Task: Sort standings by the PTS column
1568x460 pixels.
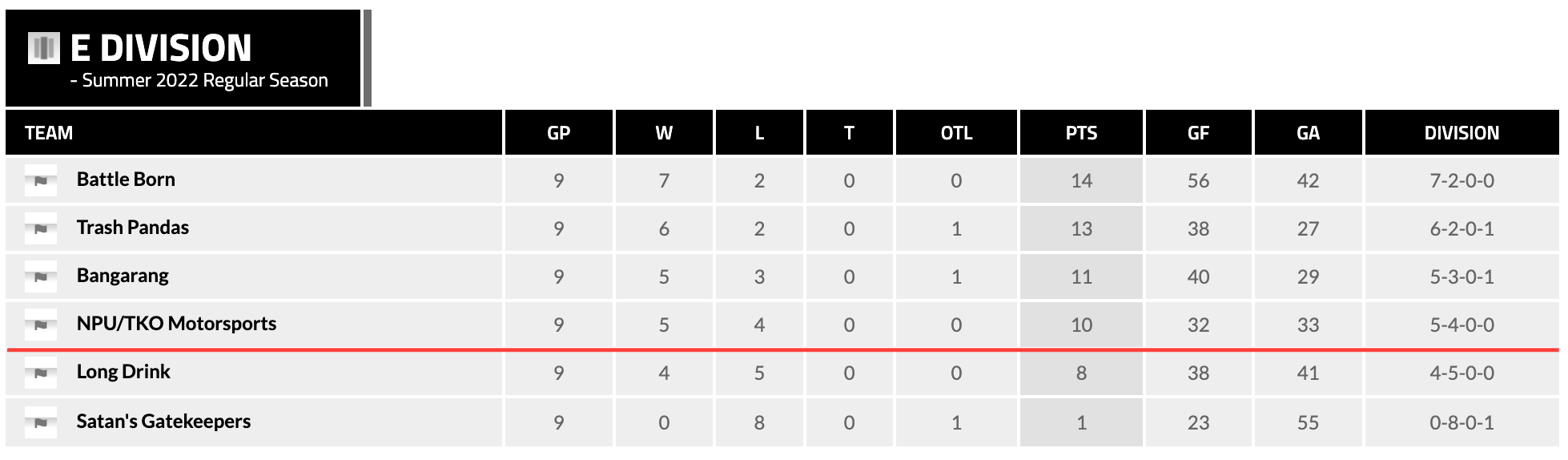Action: 1081,133
